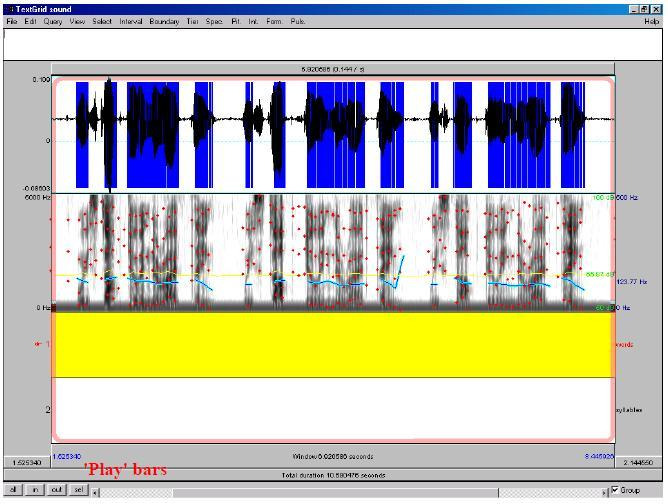This screenshot has height=504, width=668.
Task: Click the 'all' zoom button
Action: [13, 490]
